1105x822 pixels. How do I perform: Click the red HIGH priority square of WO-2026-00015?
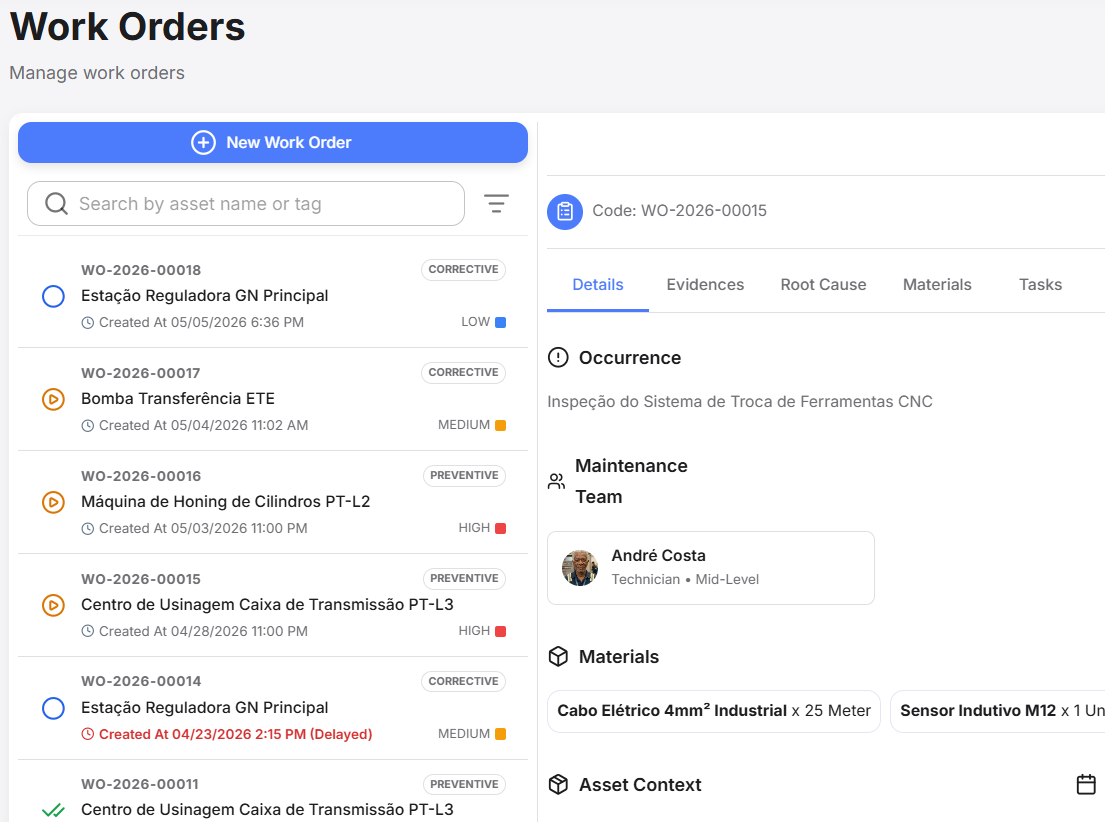click(x=500, y=631)
